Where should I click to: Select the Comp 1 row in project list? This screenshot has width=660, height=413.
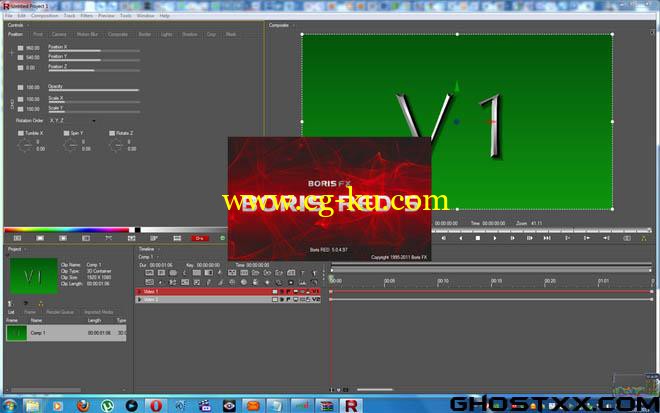pos(66,333)
